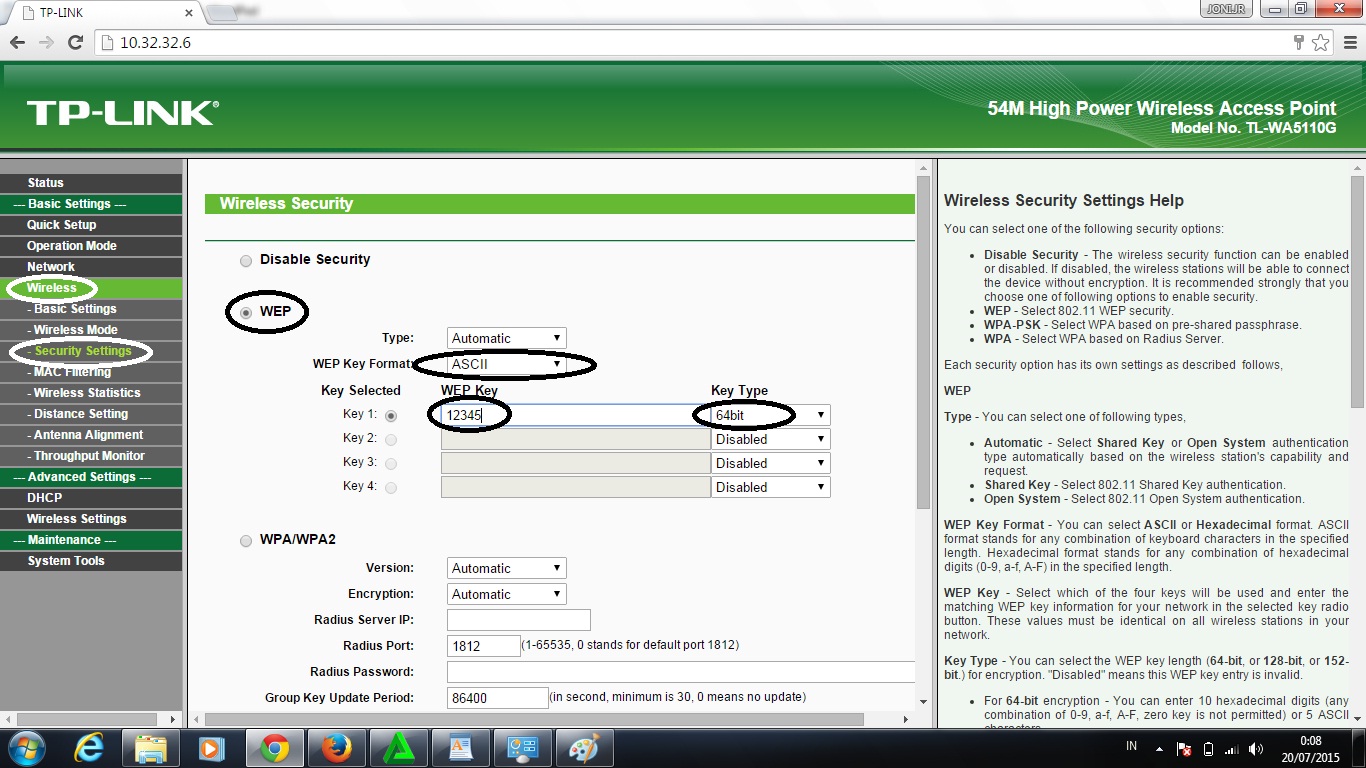The width and height of the screenshot is (1366, 768).
Task: Show hidden system tray icons
Action: pyautogui.click(x=1159, y=748)
